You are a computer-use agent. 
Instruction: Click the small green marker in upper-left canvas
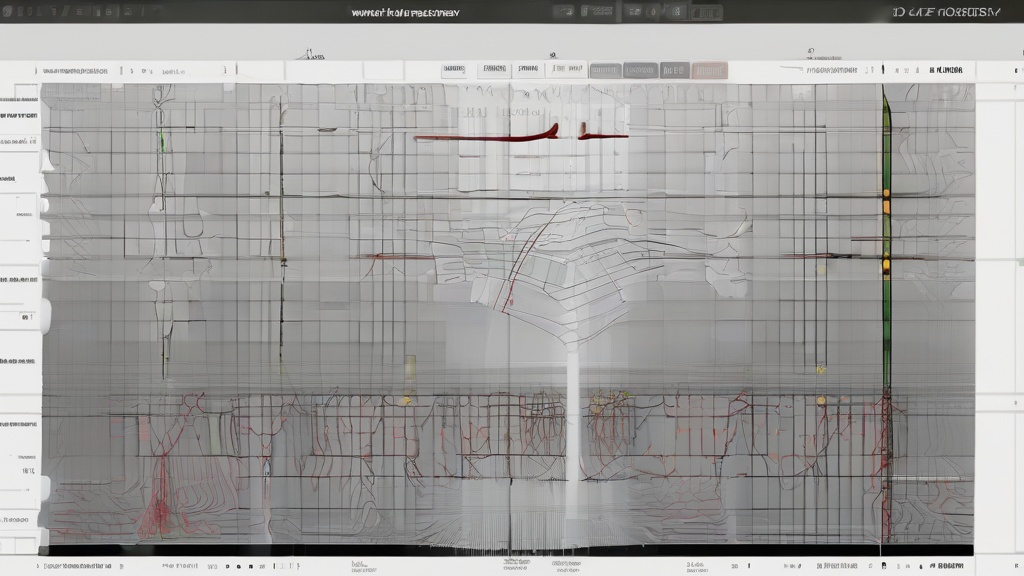tap(161, 141)
